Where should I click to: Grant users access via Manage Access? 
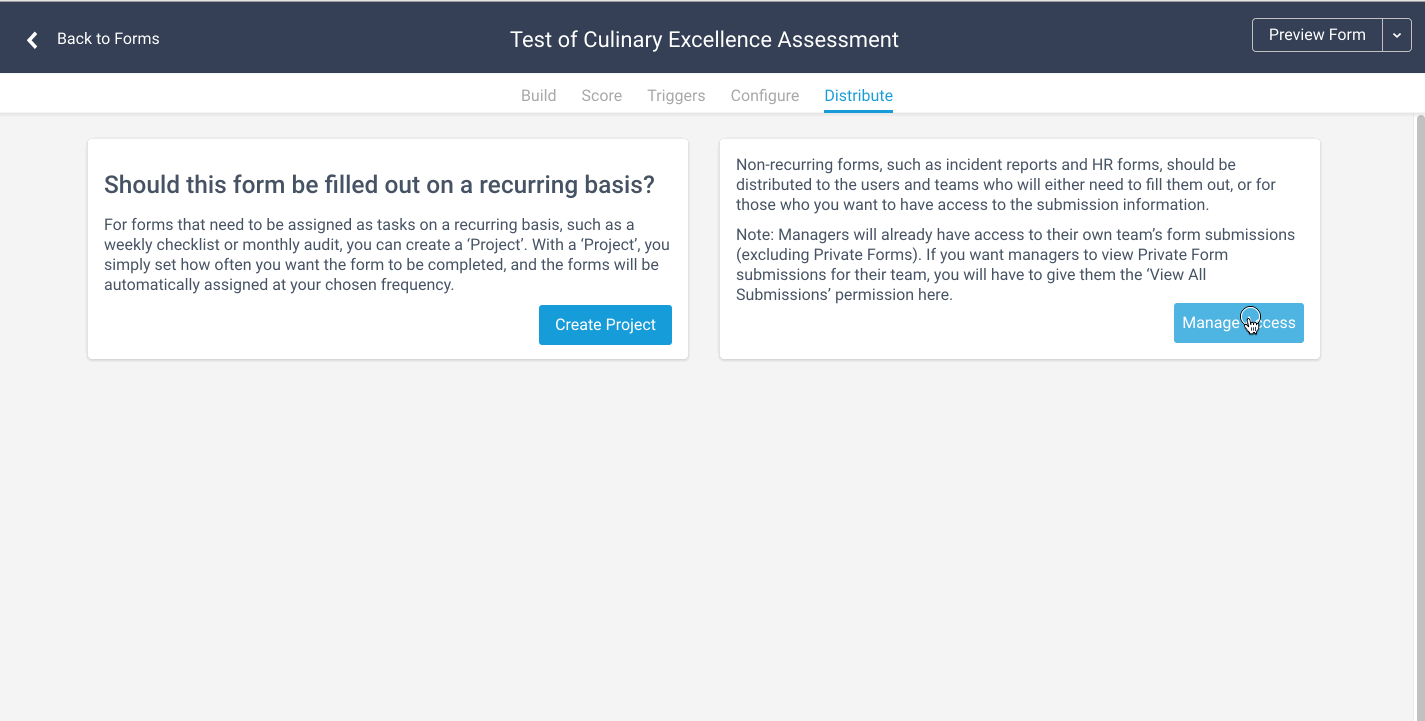pos(1238,322)
